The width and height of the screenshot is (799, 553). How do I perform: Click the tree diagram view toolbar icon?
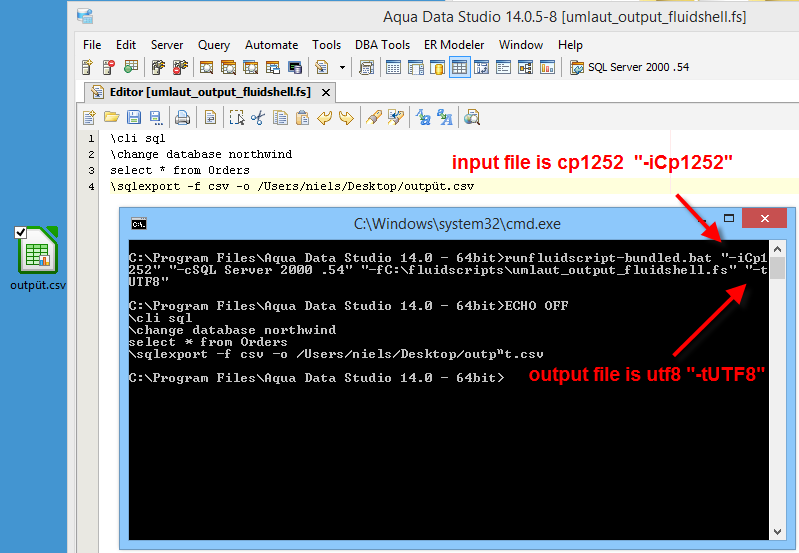coord(525,67)
